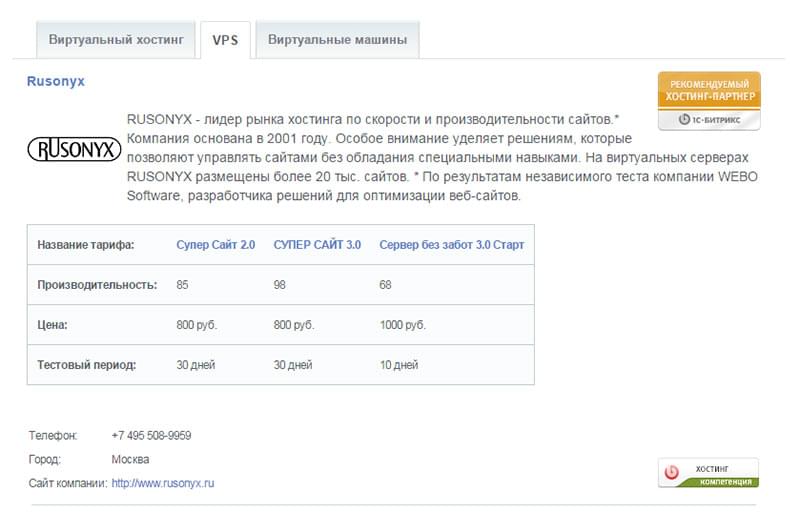The width and height of the screenshot is (800, 512).
Task: Click performance value 68
Action: pos(385,285)
